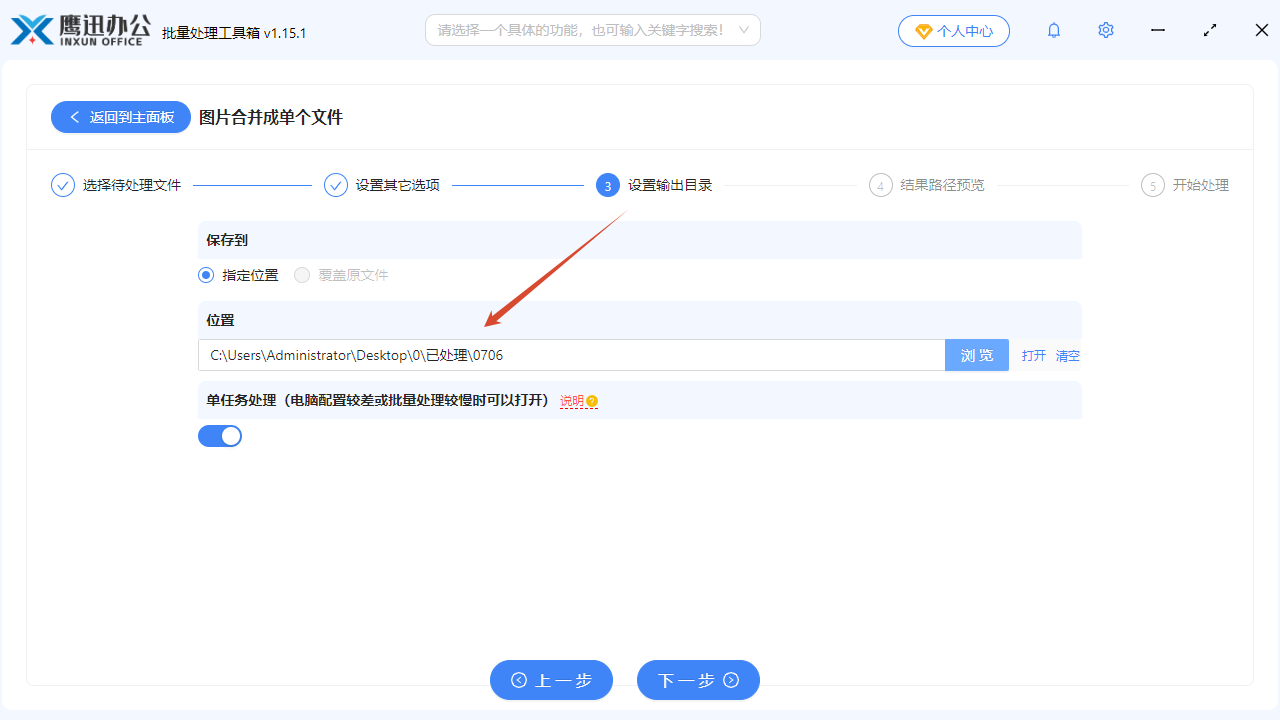Click 批量处理工具箱 v1.15.1 title text
The image size is (1280, 720).
[x=234, y=33]
